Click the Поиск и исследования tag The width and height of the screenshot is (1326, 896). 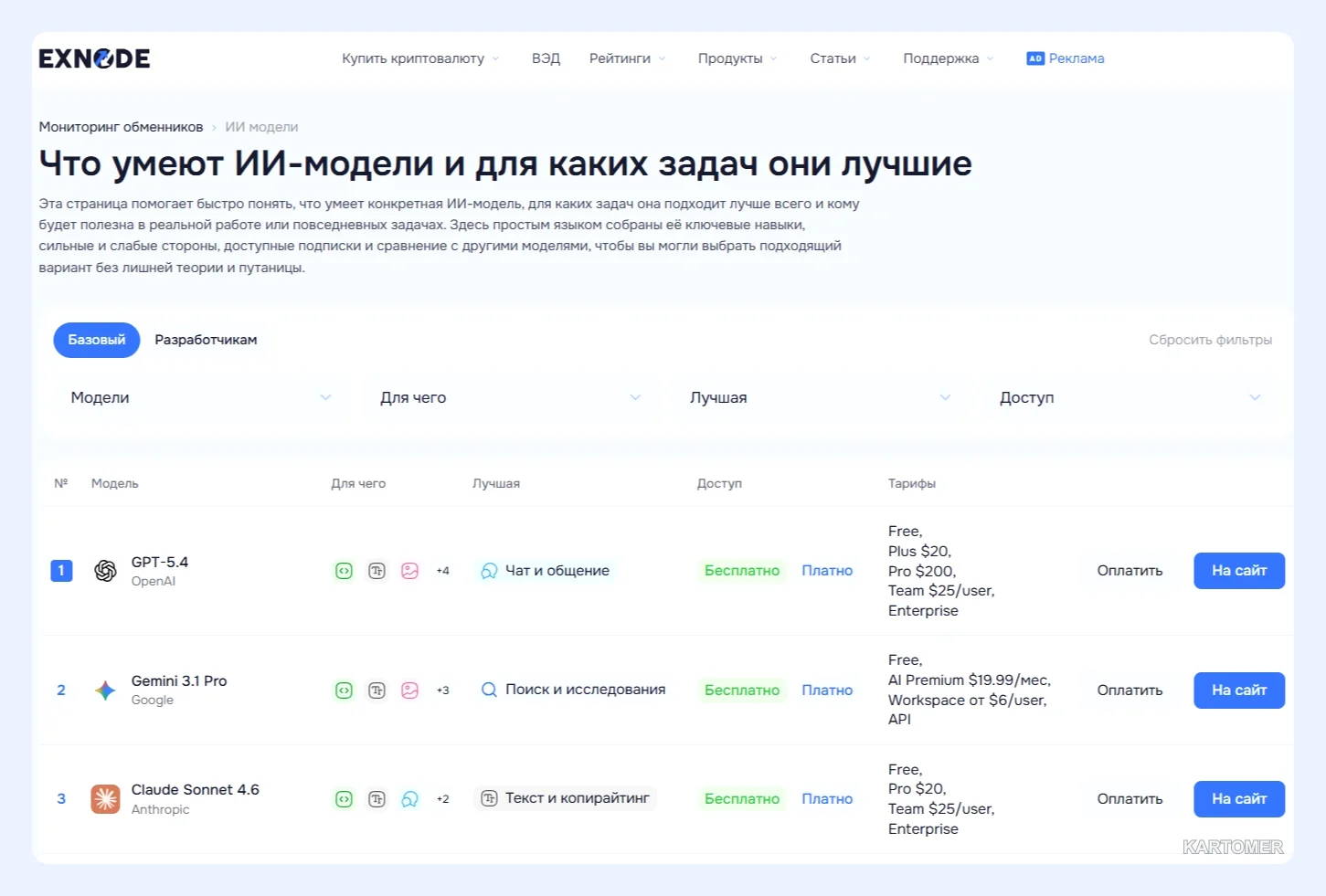point(573,690)
